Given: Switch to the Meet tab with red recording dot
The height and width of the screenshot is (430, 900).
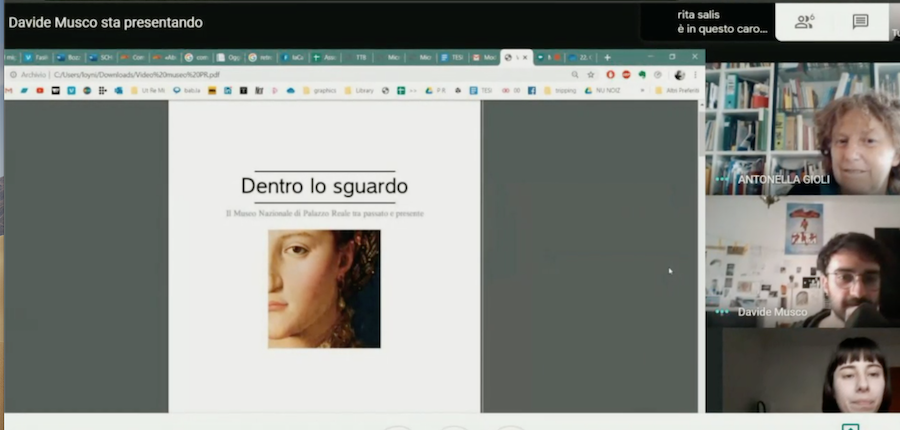Looking at the screenshot, I should click(x=549, y=57).
